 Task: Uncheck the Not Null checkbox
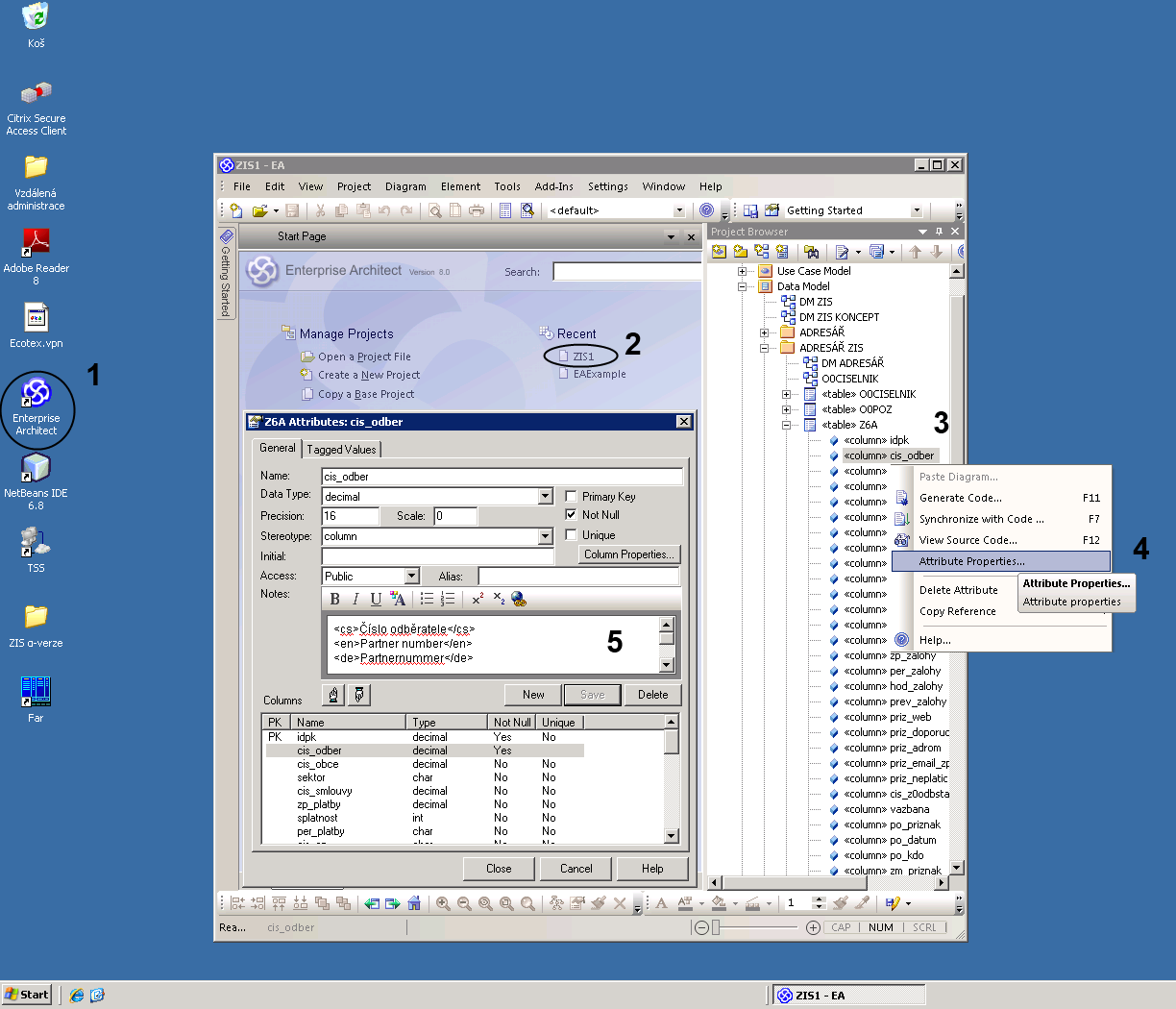coord(572,515)
